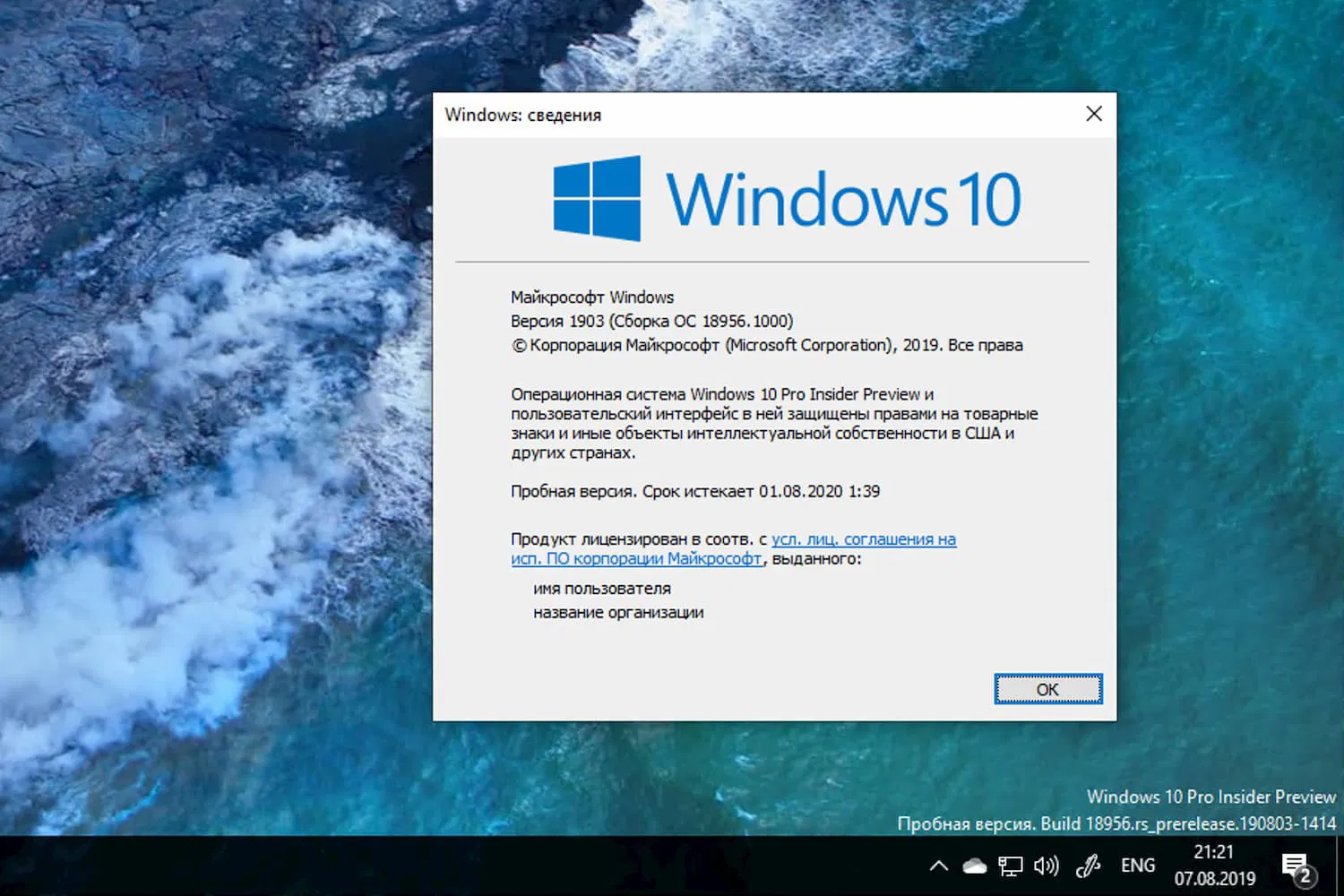Screen dimensions: 1344x896
Task: Select the 'Пробная версия' expiration text
Action: (694, 491)
